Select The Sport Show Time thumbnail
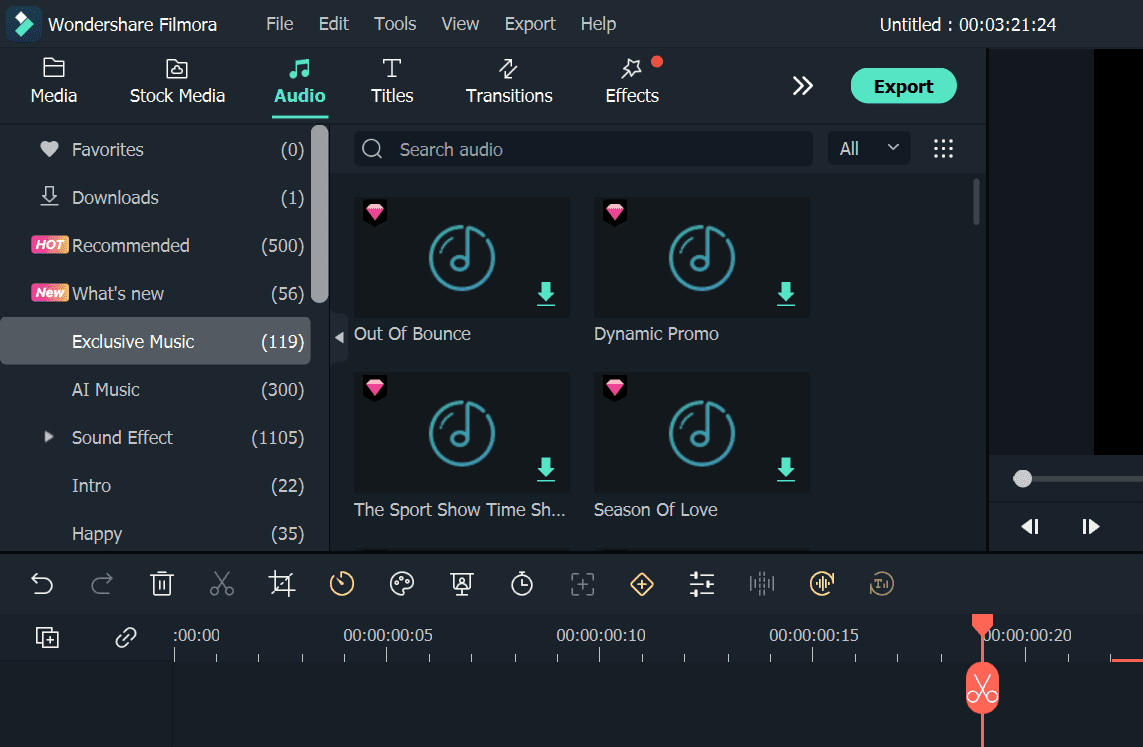Image resolution: width=1143 pixels, height=747 pixels. (462, 433)
